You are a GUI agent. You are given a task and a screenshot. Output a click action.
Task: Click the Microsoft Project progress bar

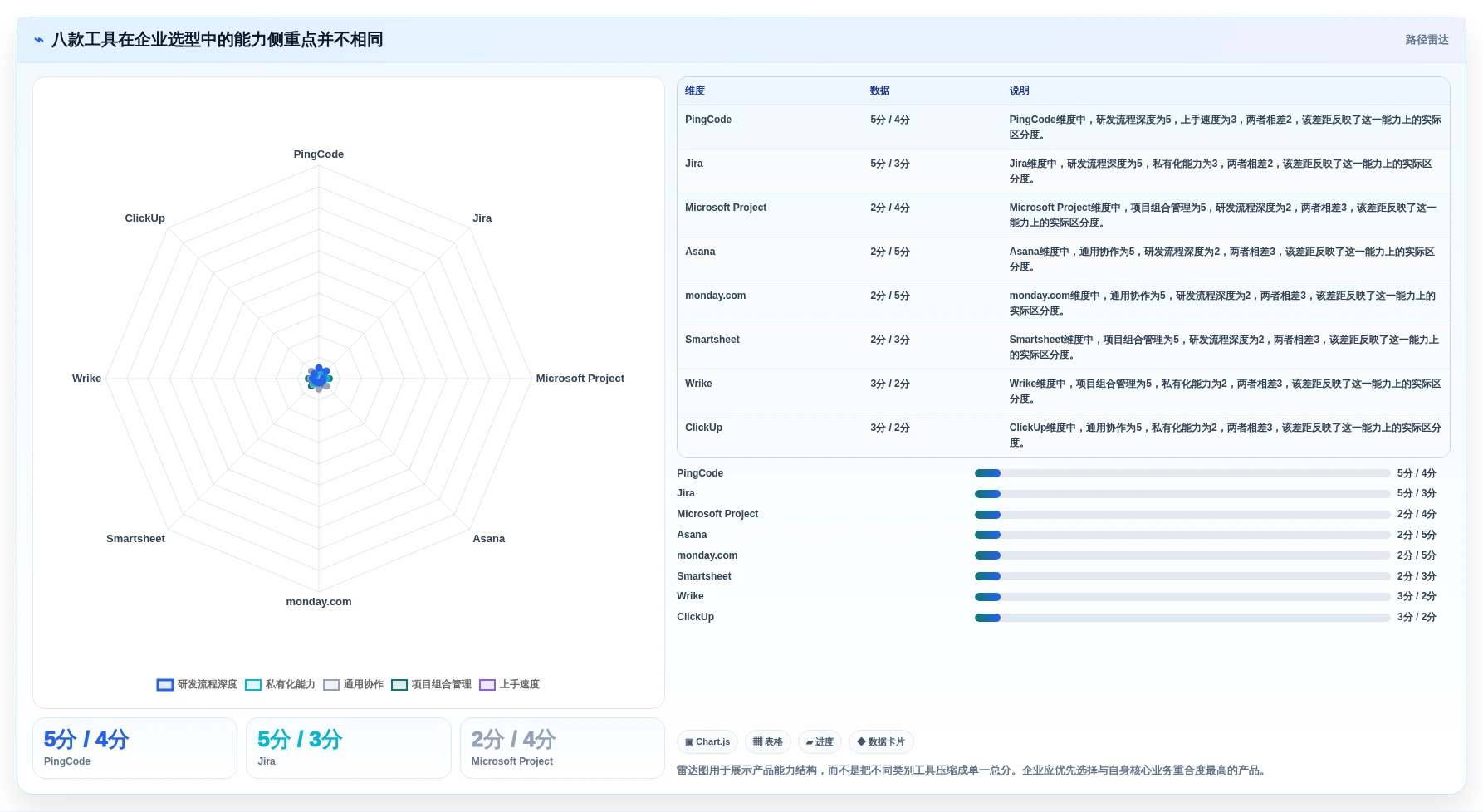[1182, 515]
